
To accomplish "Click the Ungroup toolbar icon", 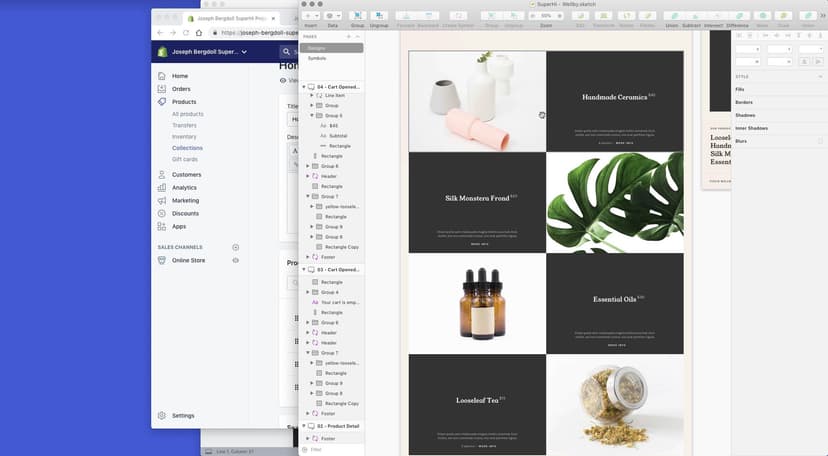I will point(379,16).
